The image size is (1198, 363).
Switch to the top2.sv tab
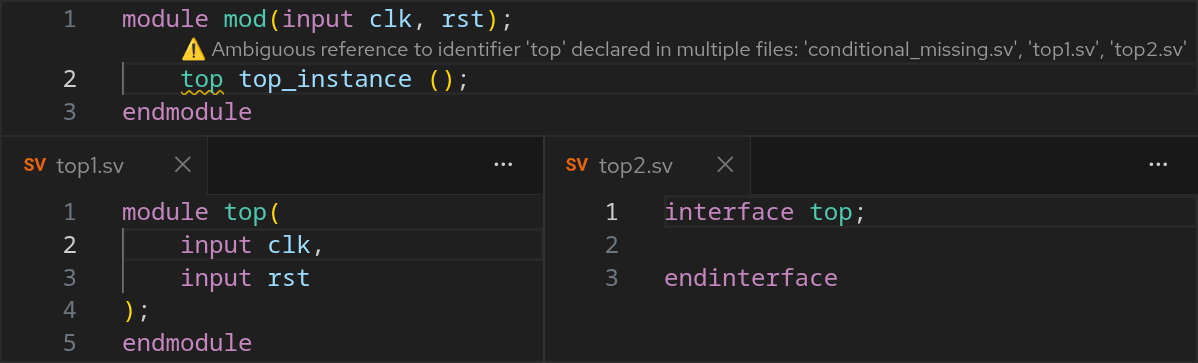[647, 165]
